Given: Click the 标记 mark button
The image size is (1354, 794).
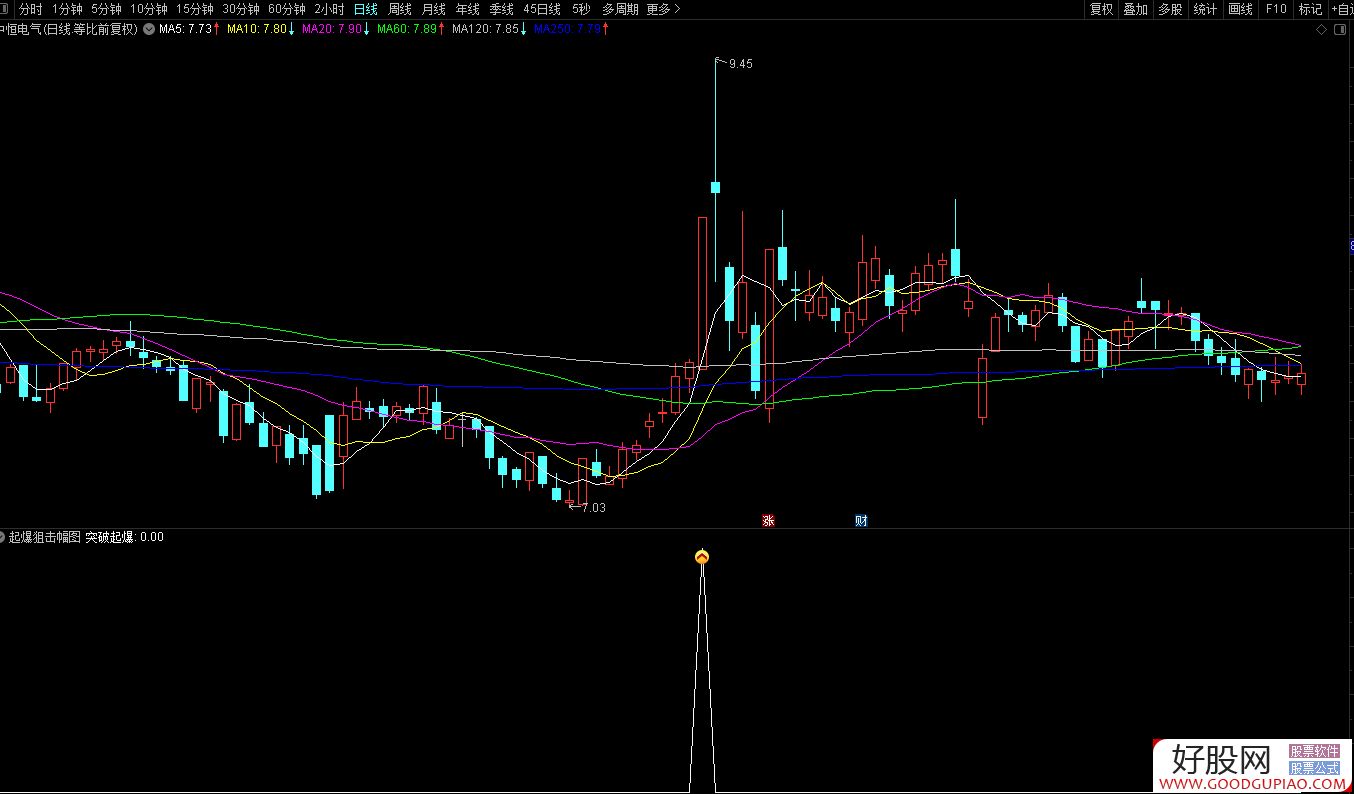Looking at the screenshot, I should tap(1310, 9).
